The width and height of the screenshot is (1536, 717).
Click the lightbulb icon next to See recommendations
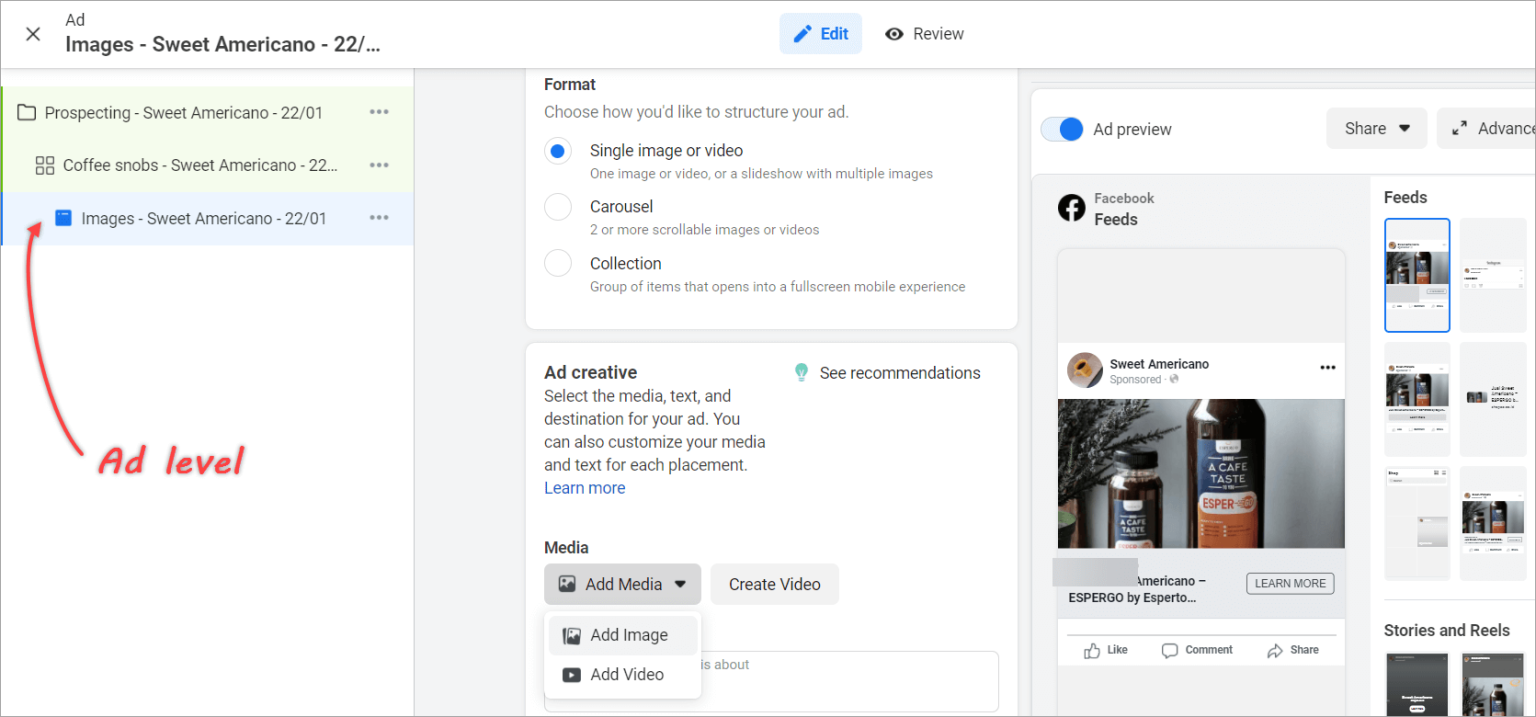tap(801, 372)
